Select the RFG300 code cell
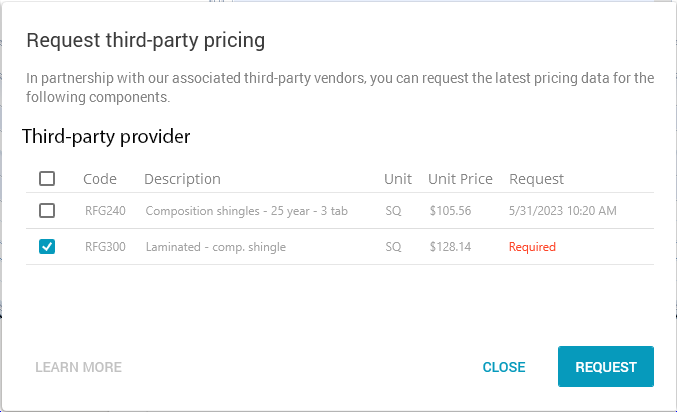Screen dimensions: 677x412 105,246
